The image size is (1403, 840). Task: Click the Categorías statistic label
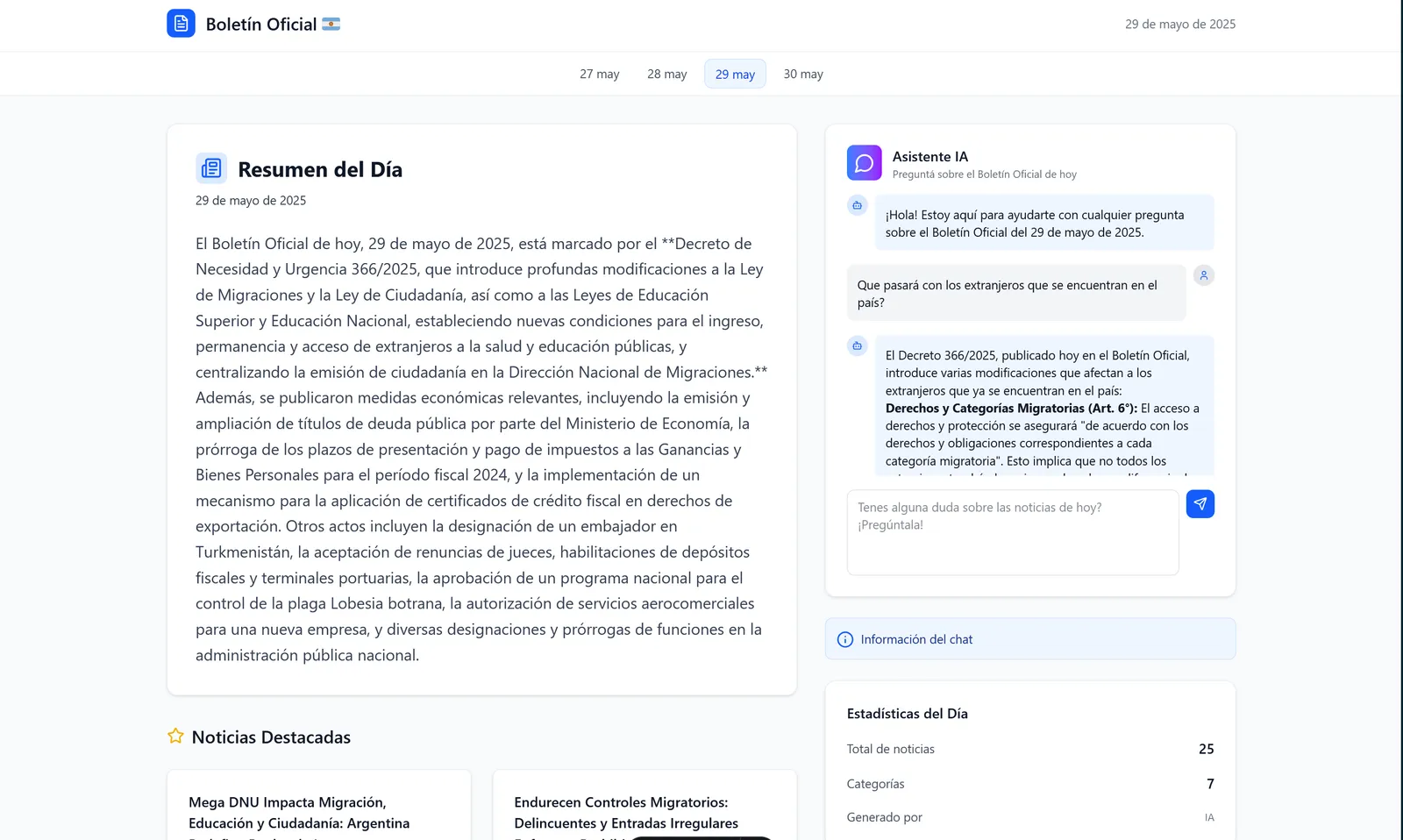pyautogui.click(x=876, y=784)
